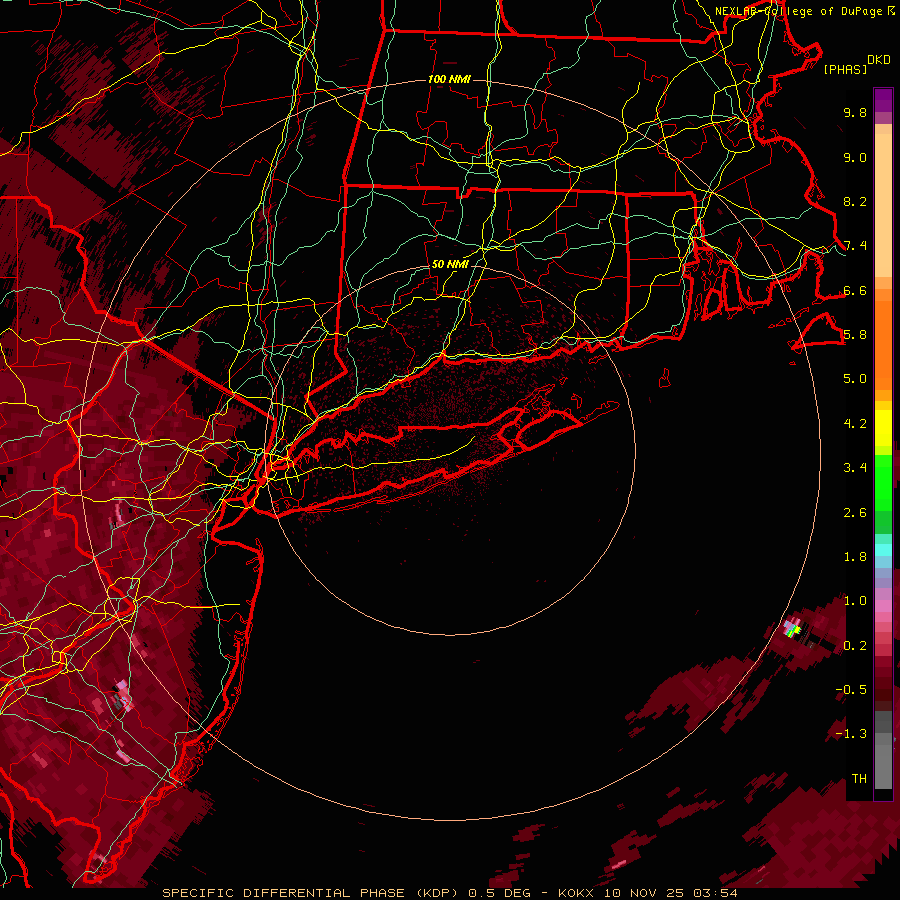The height and width of the screenshot is (900, 900).
Task: Click the -1.3 legend value
Action: coord(851,734)
